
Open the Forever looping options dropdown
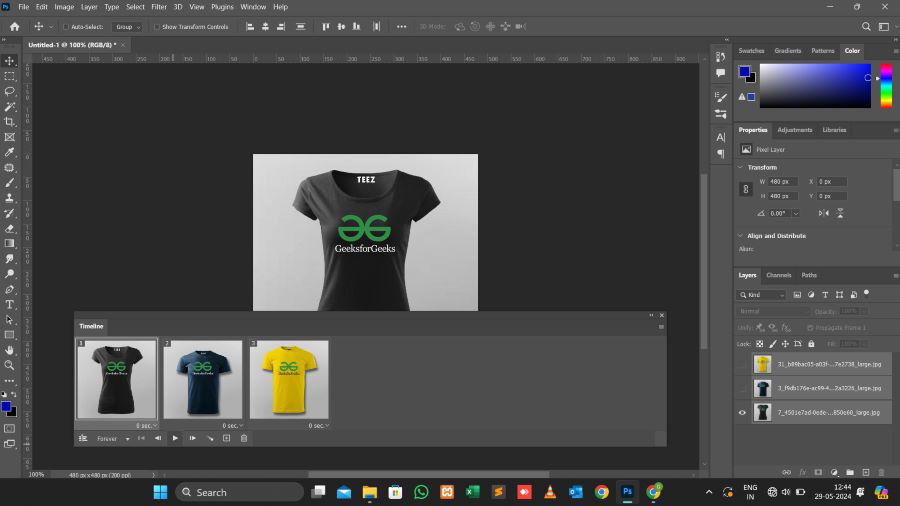[112, 438]
